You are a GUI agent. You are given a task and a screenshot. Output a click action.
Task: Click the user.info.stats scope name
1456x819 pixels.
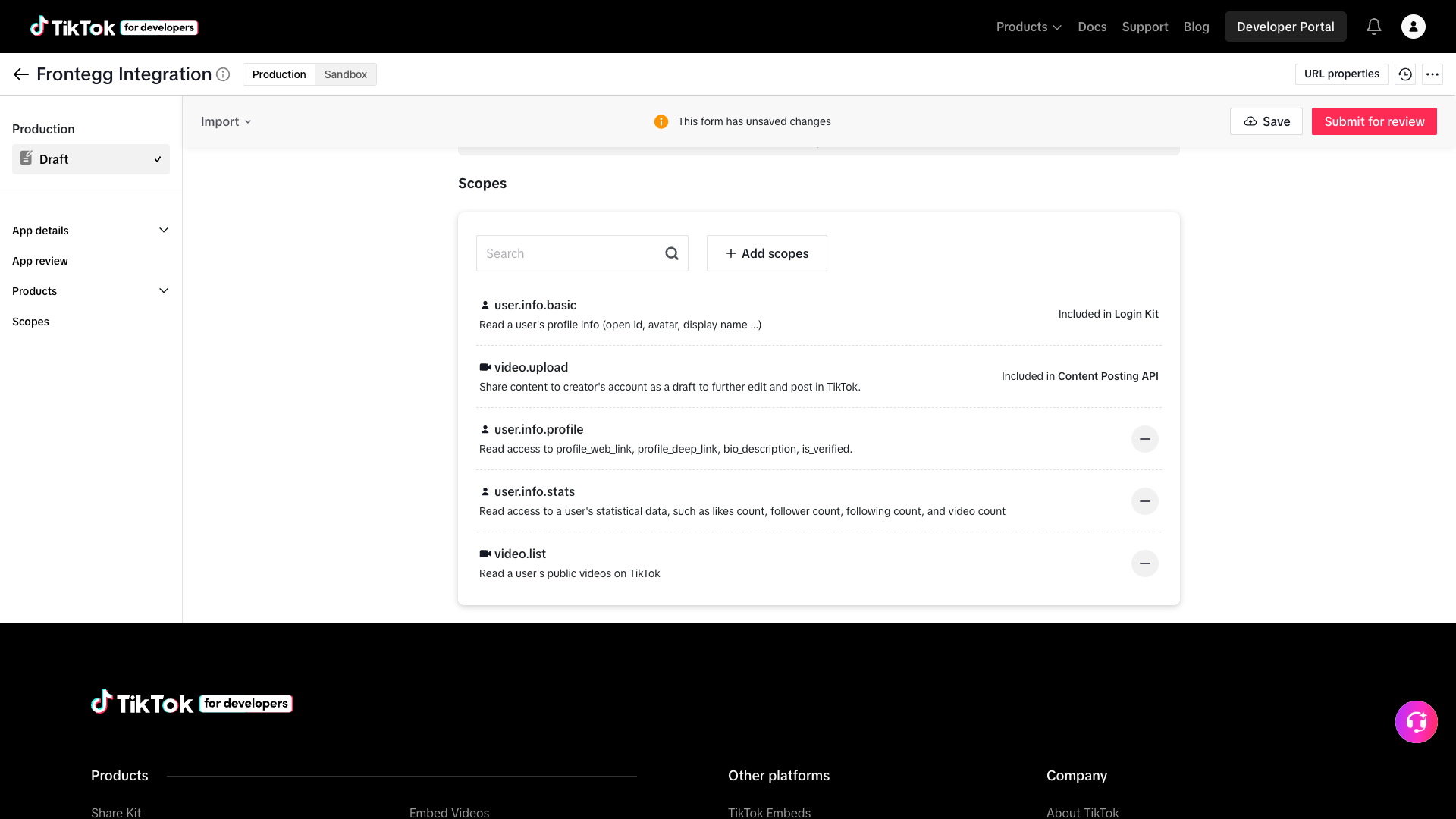click(x=535, y=491)
